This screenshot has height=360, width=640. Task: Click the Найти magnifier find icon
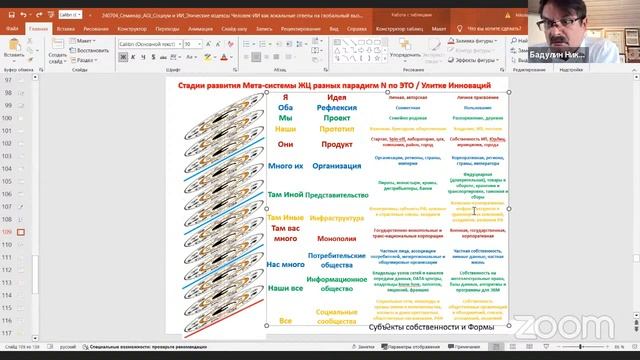[x=514, y=41]
